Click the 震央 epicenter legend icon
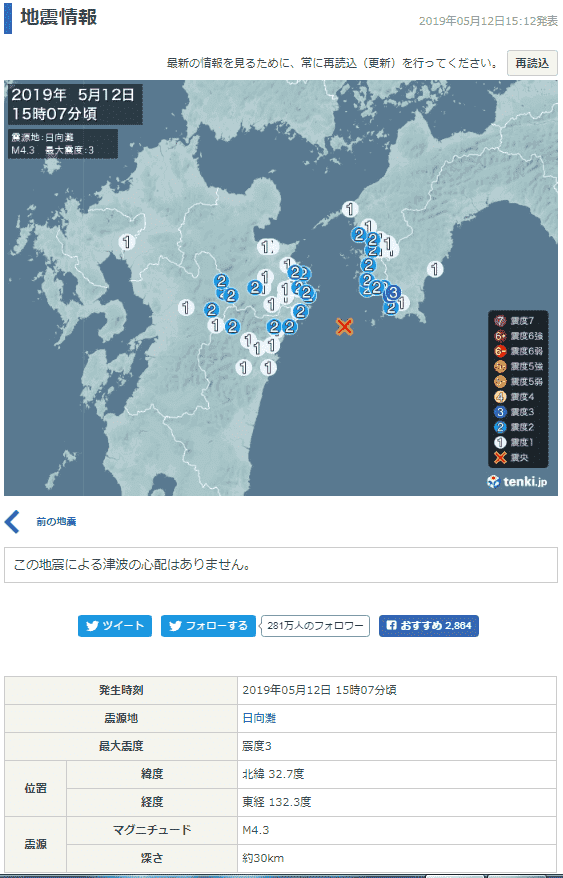The height and width of the screenshot is (878, 563). click(501, 457)
